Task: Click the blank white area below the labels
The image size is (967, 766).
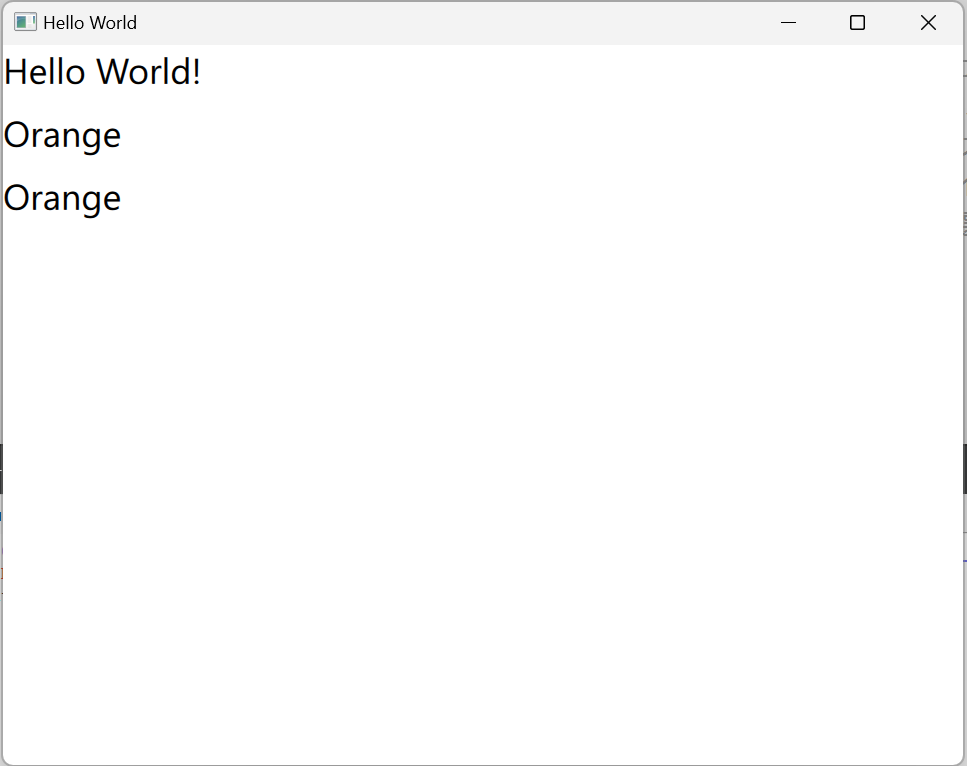Action: 480,480
